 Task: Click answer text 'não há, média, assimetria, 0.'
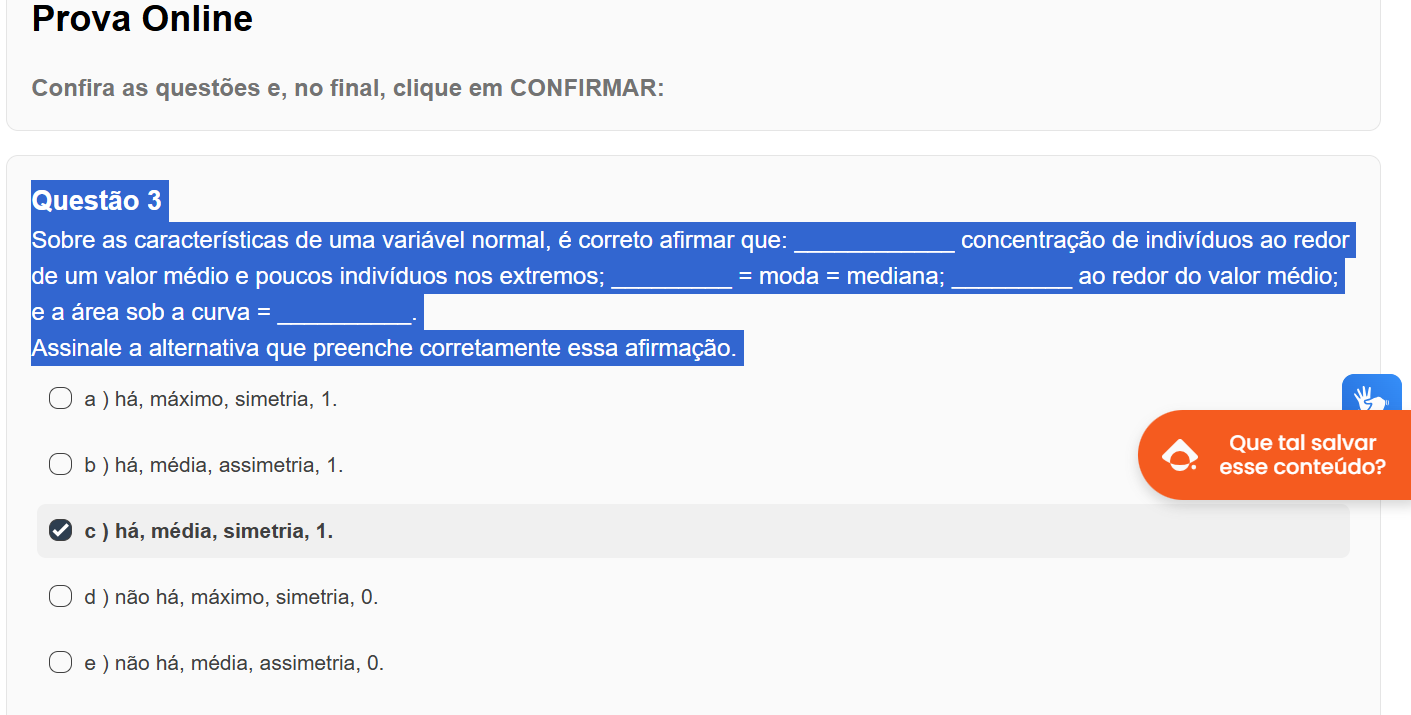(249, 664)
